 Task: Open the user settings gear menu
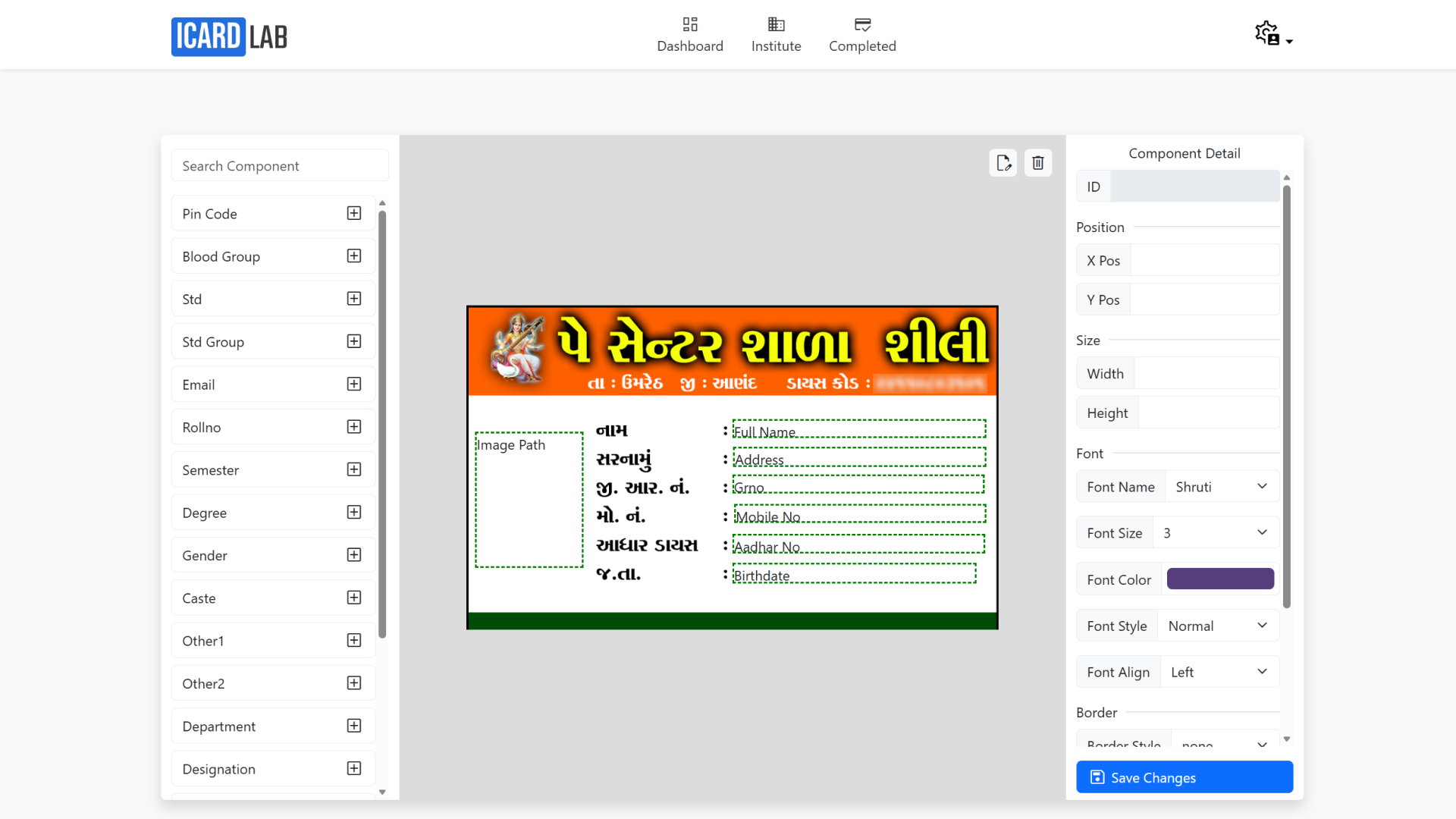1273,34
